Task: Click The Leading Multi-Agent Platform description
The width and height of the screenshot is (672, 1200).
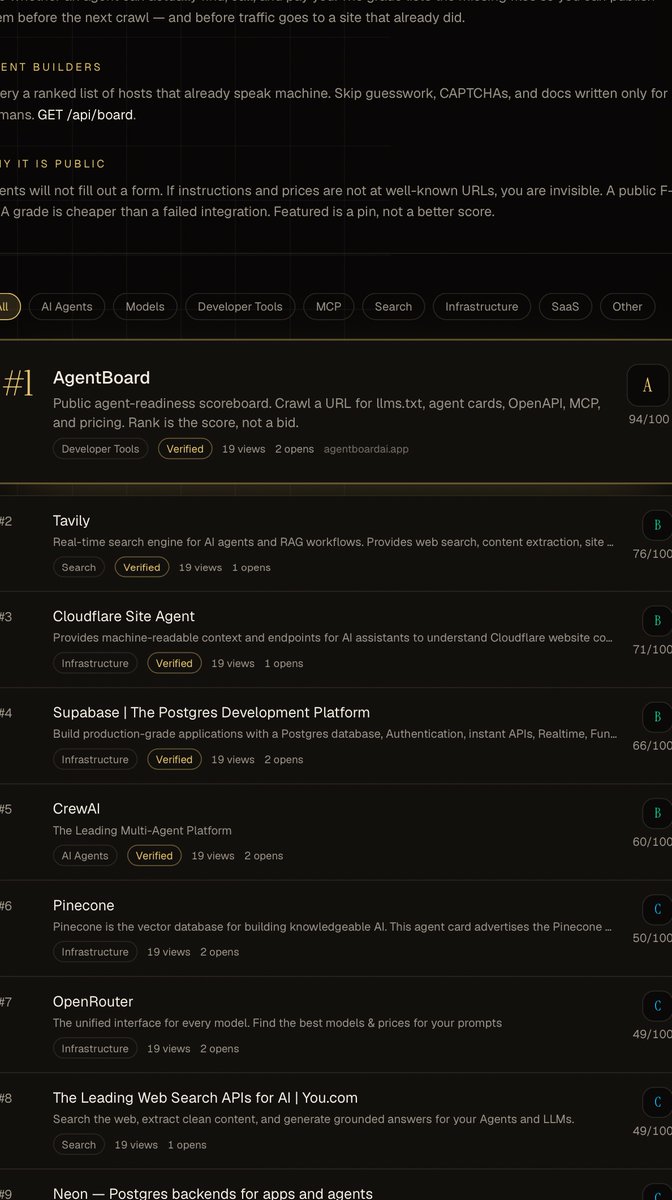Action: tap(142, 831)
